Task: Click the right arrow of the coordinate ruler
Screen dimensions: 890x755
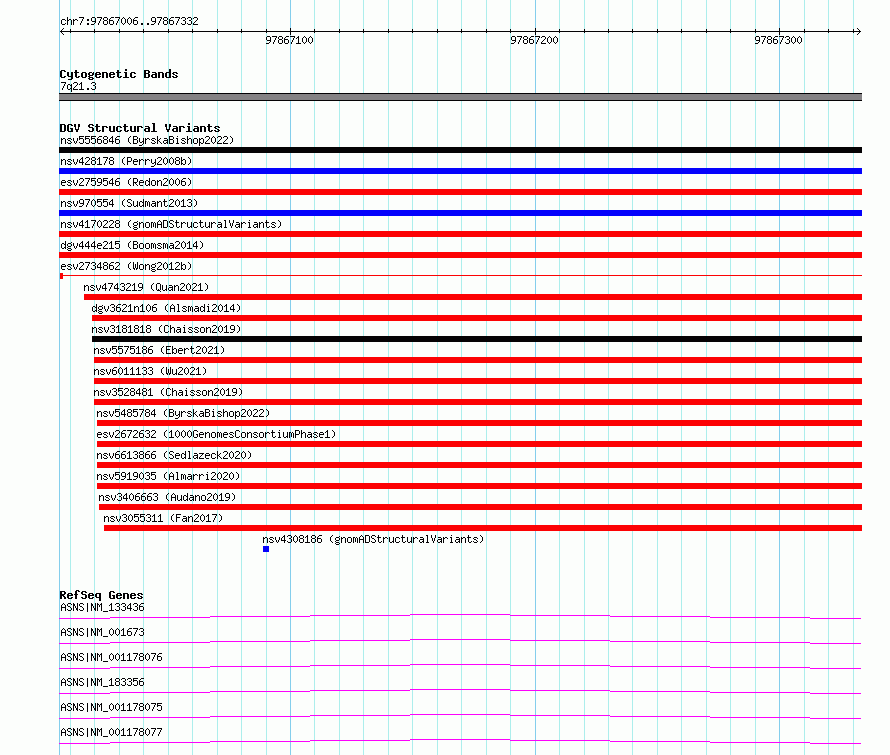Action: tap(858, 31)
